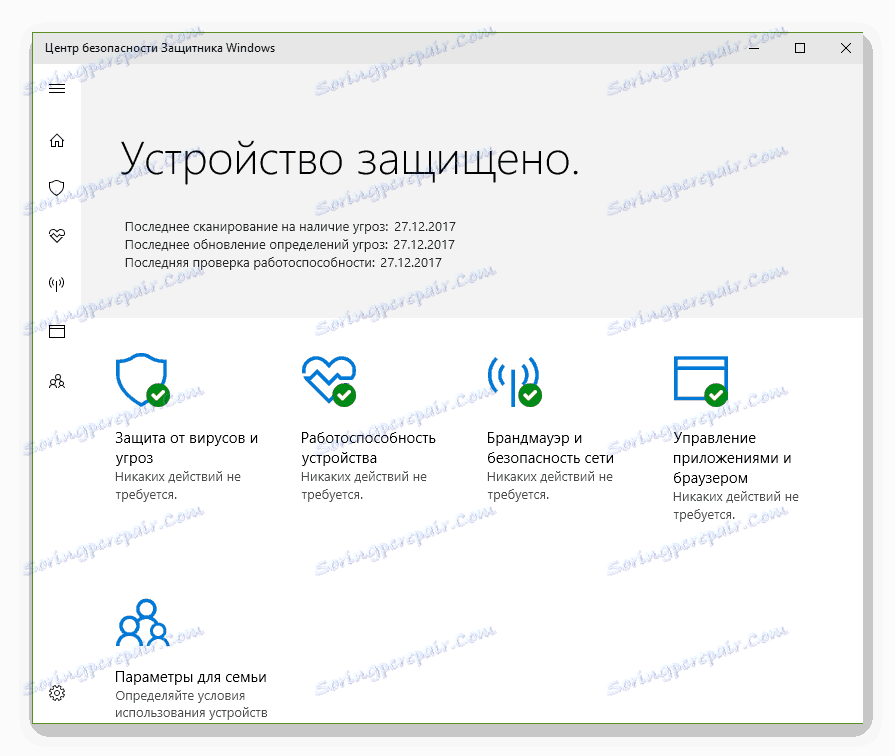Click "Последнее обновление определений угроз" line

[289, 244]
